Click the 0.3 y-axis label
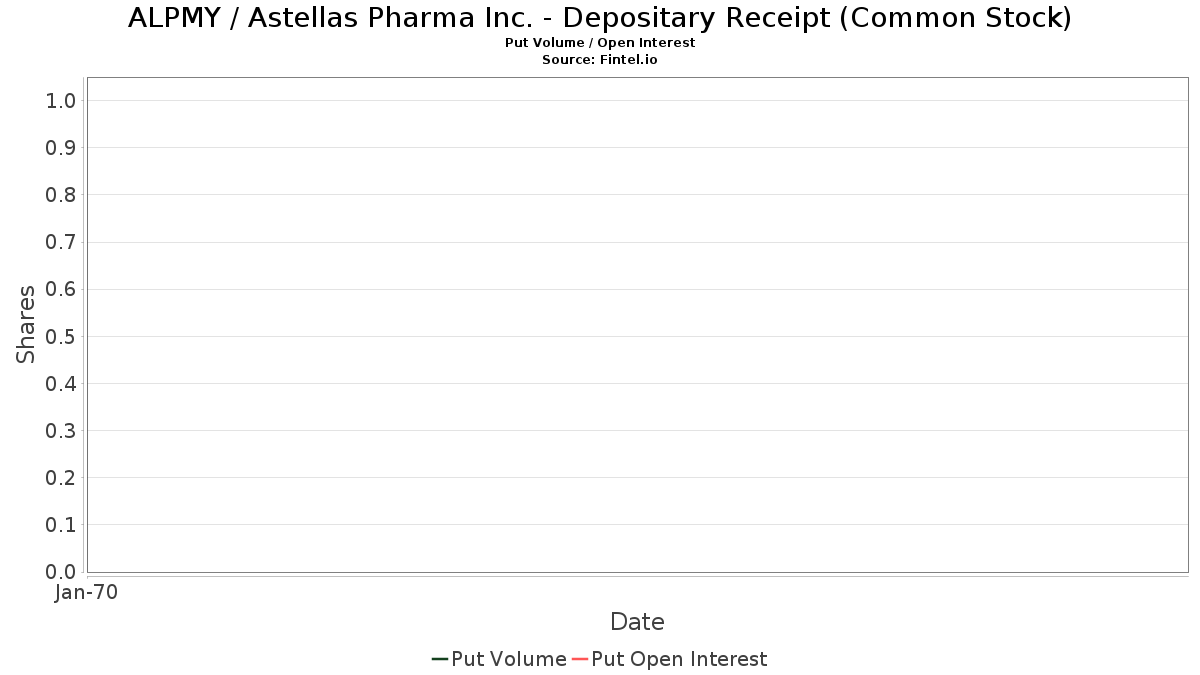Viewport: 1200px width, 675px height. pyautogui.click(x=61, y=430)
